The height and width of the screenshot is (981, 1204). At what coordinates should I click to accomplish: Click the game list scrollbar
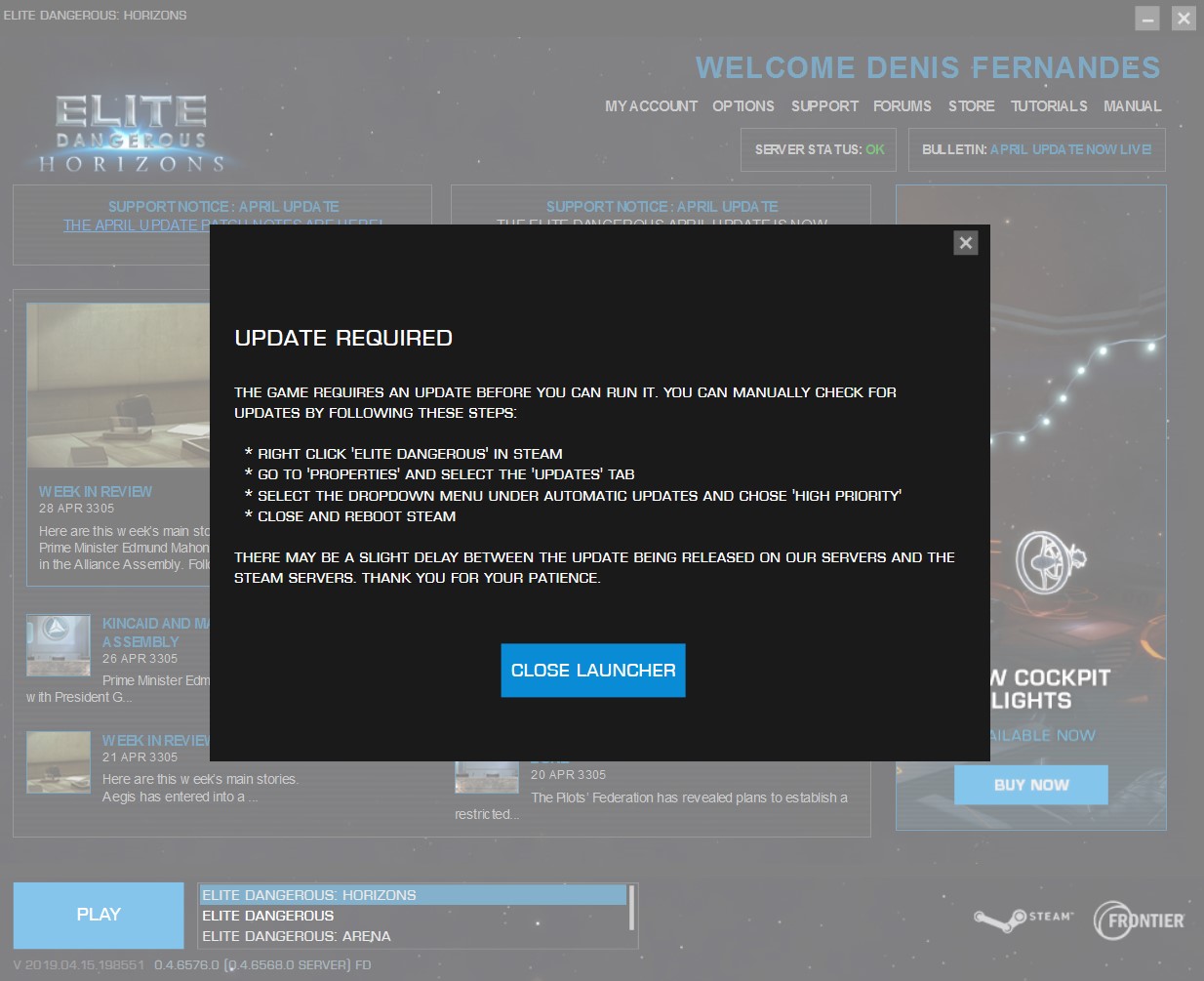[632, 908]
